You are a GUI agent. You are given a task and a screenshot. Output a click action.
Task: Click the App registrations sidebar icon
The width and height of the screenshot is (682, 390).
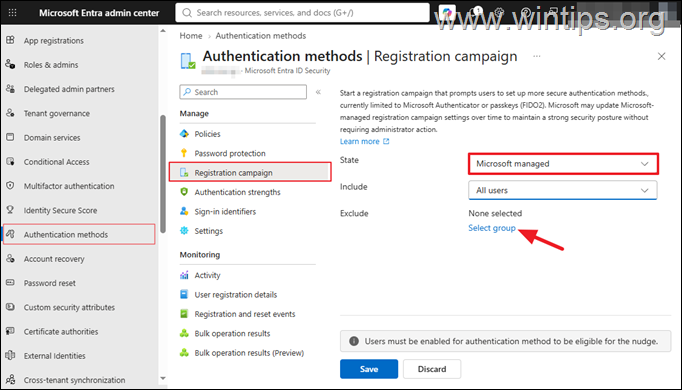point(10,40)
